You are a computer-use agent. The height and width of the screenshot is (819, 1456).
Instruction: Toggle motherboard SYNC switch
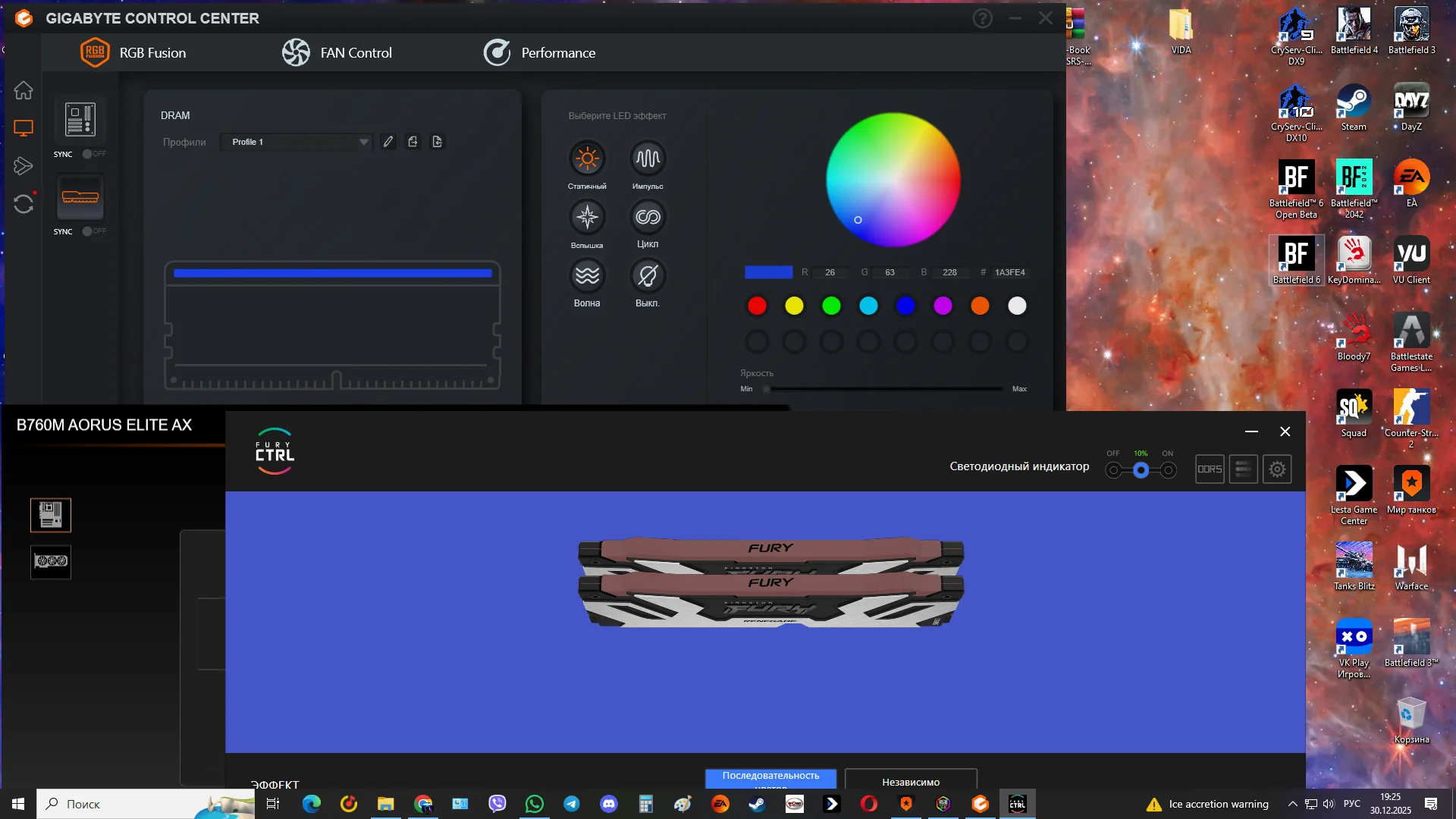(93, 154)
